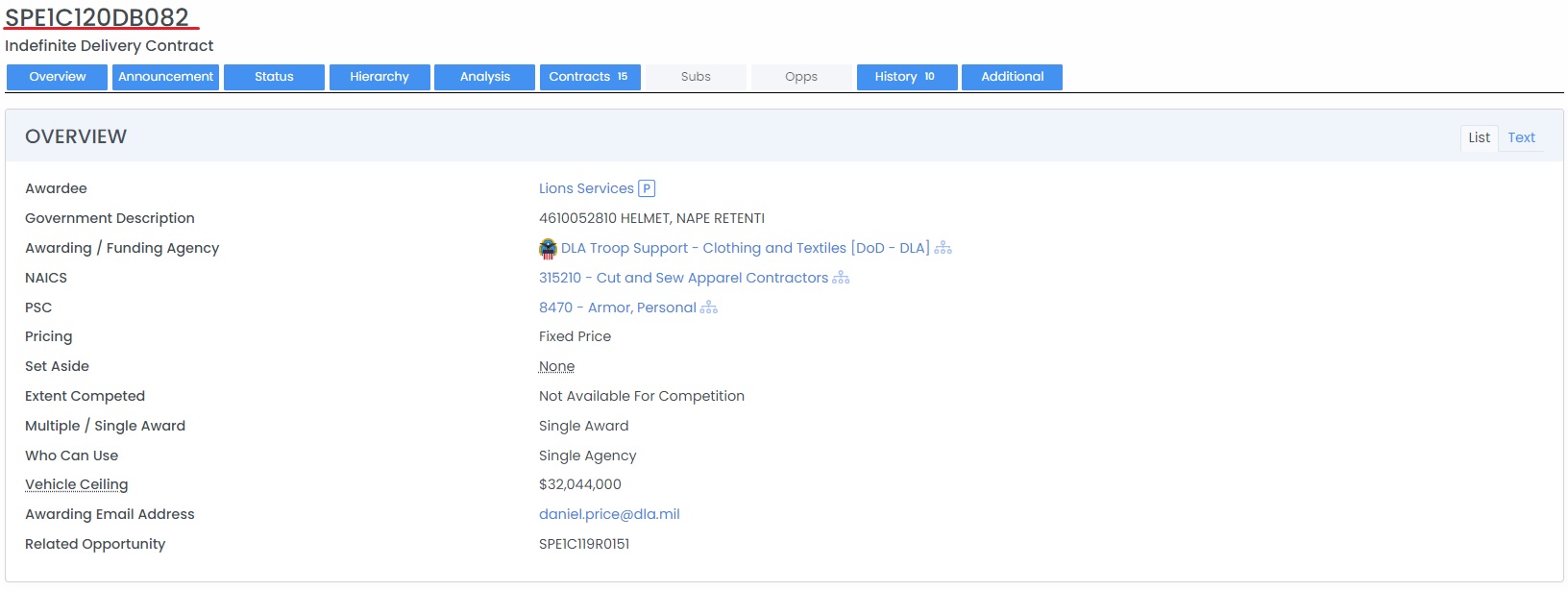The height and width of the screenshot is (591, 1568).
Task: Click the $32,044,000 ceiling value
Action: coord(580,484)
